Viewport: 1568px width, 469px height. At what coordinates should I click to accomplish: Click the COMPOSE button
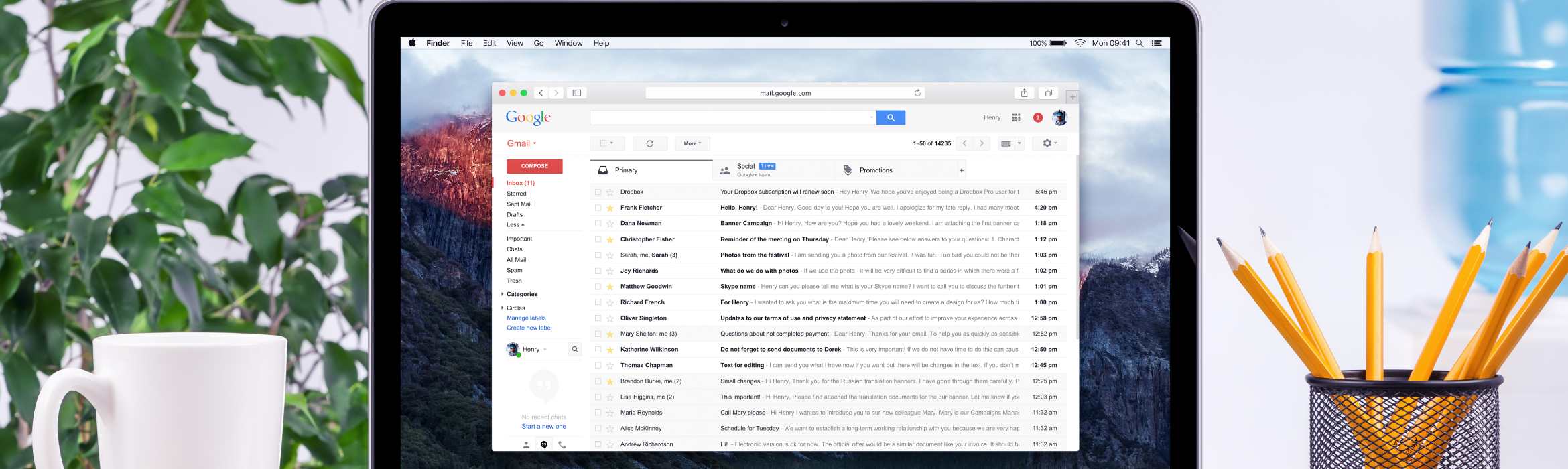(x=535, y=166)
